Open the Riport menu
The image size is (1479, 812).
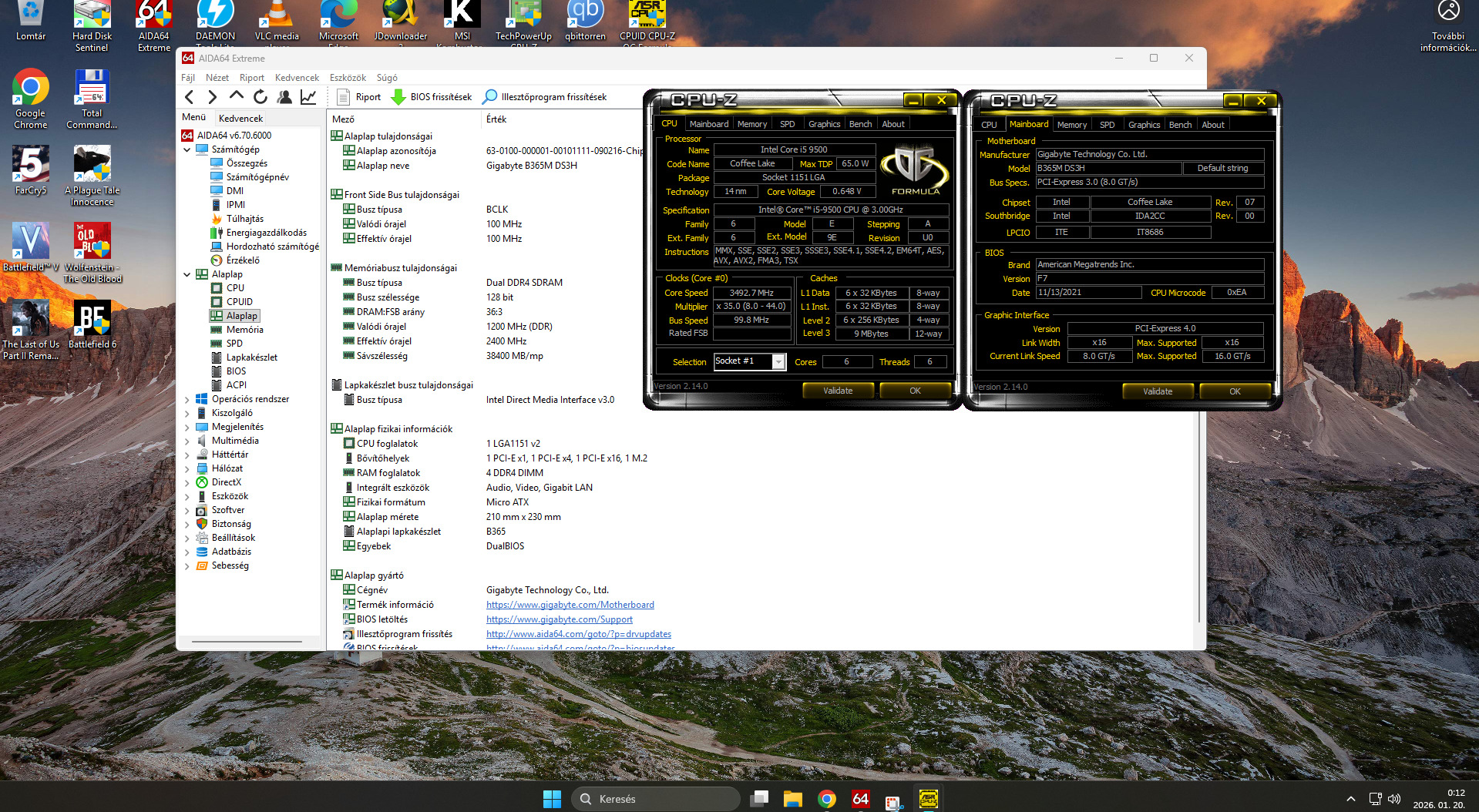pos(252,78)
